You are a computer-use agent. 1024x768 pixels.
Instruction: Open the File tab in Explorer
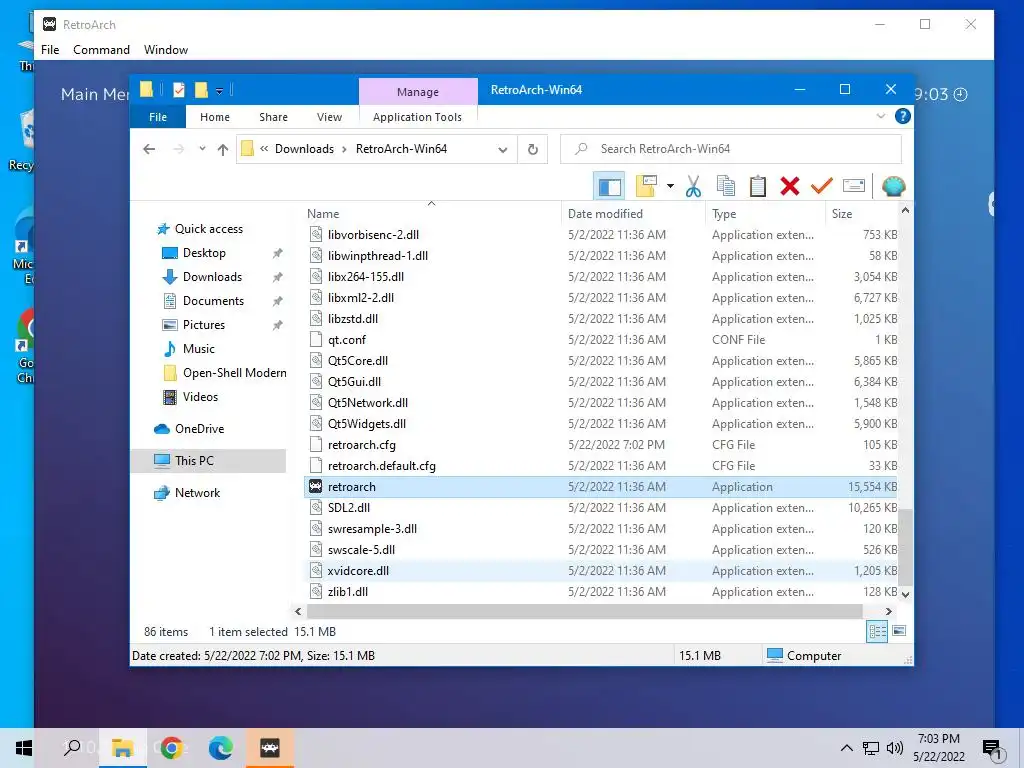coord(158,117)
